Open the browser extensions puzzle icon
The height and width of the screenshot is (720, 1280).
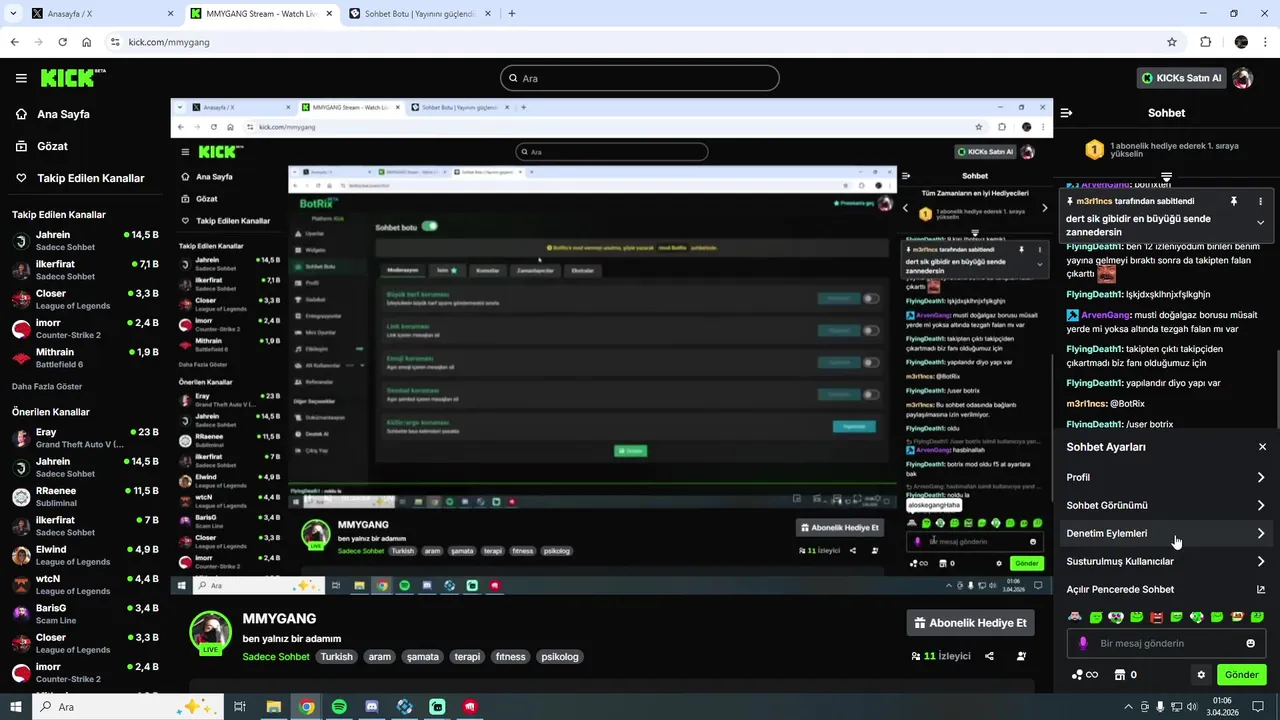(1205, 42)
